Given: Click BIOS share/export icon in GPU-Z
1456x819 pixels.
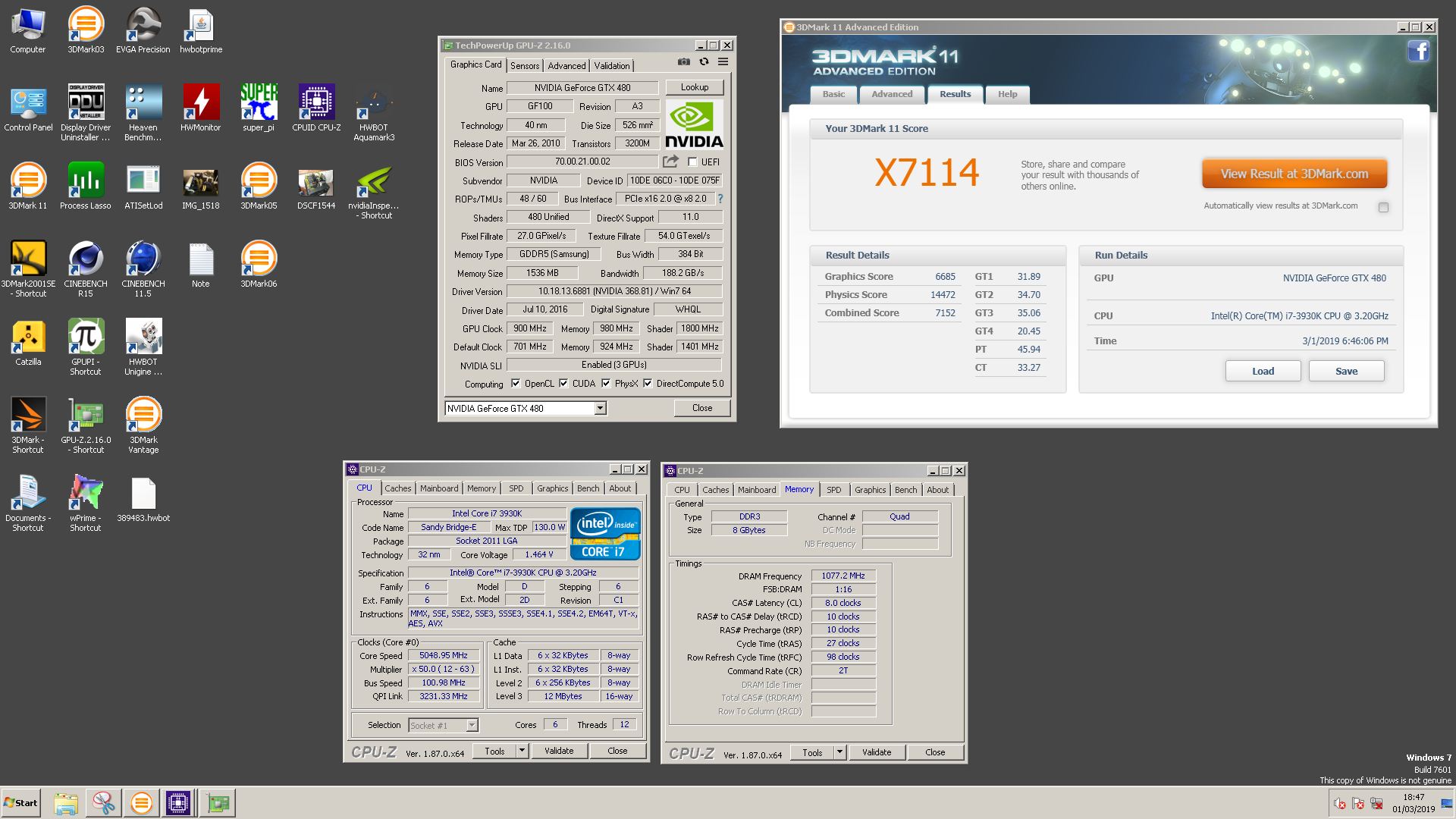Looking at the screenshot, I should [x=670, y=162].
